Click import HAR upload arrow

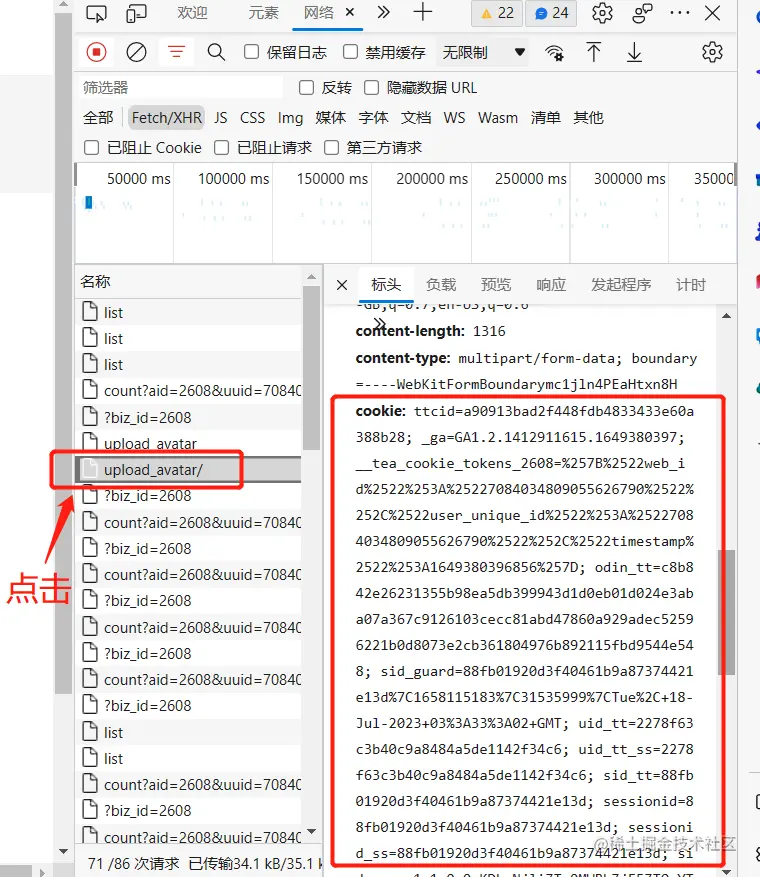(593, 53)
